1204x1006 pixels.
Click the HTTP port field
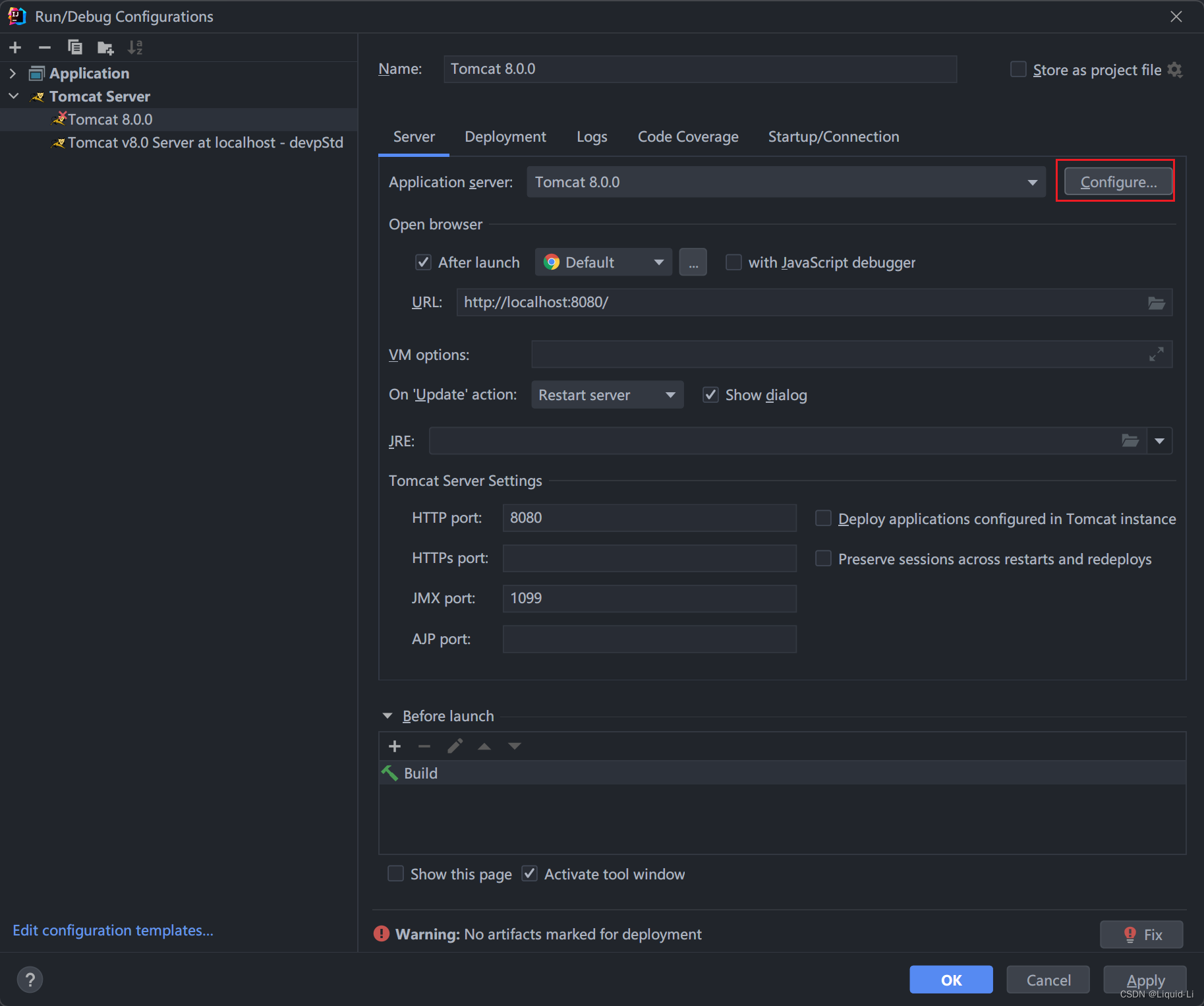[x=649, y=518]
